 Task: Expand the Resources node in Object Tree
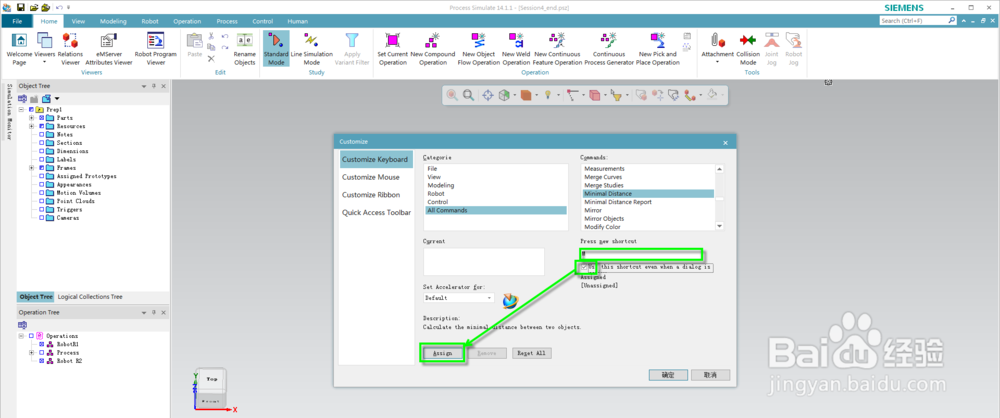pos(31,126)
